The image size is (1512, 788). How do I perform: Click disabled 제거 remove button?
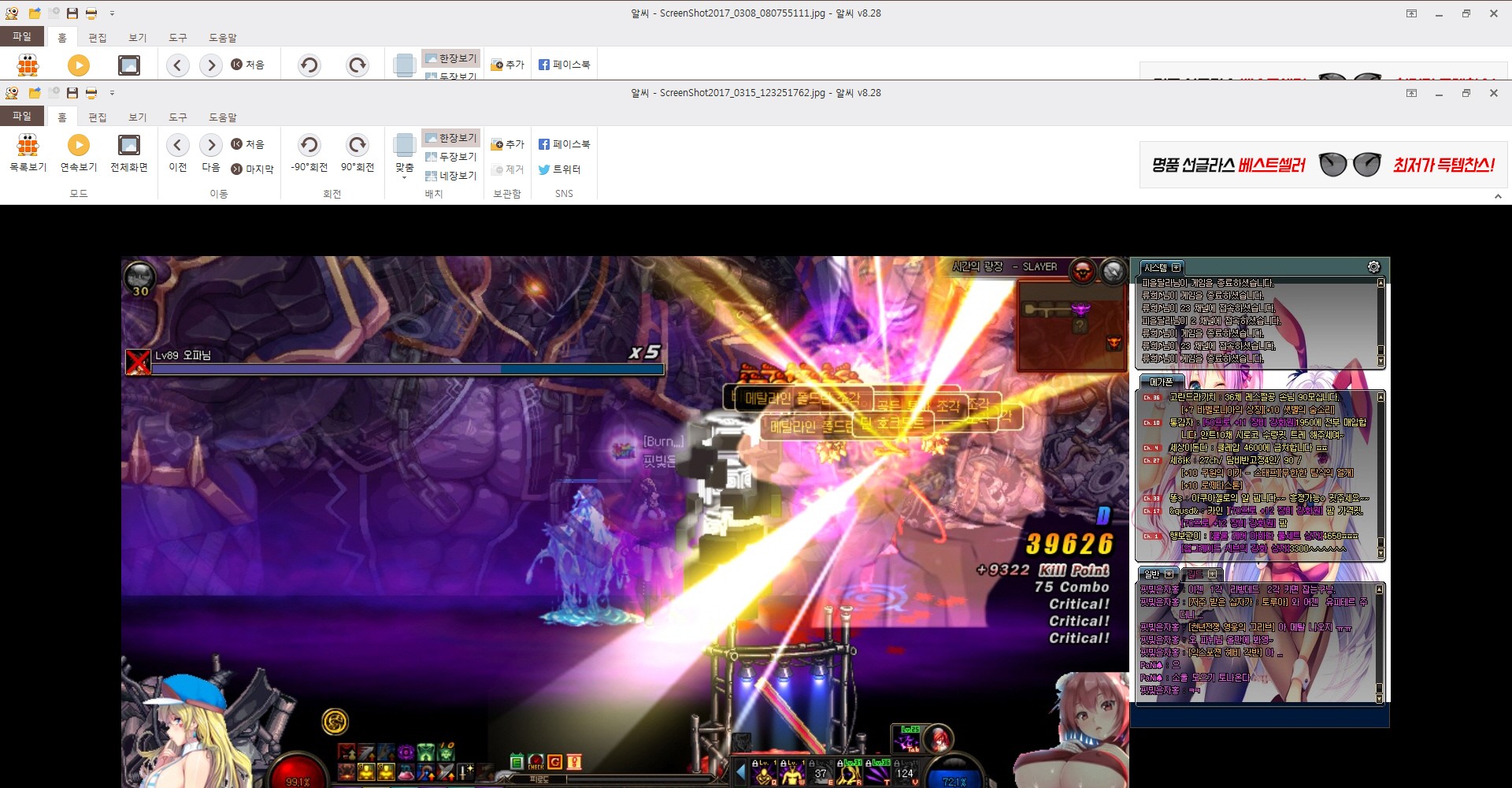tap(507, 169)
